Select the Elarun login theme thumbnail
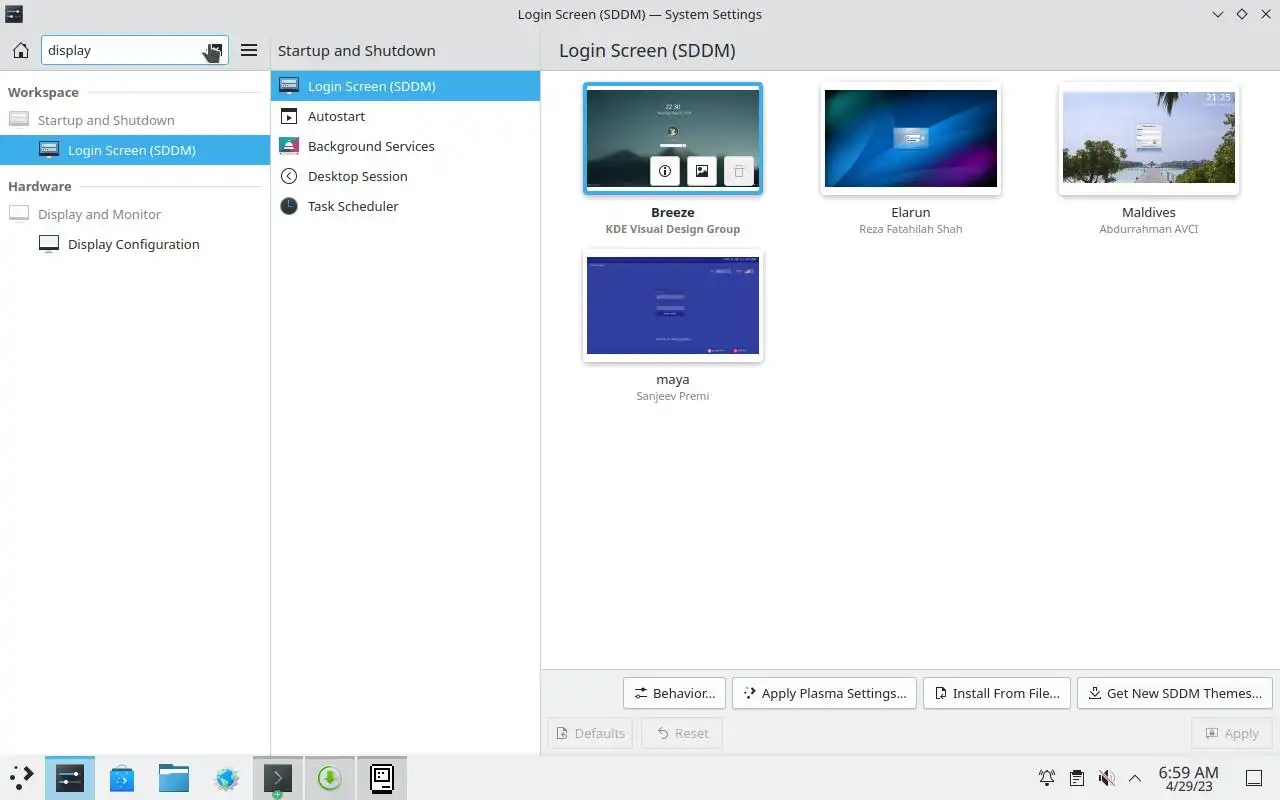Screen dimensions: 1280x800 911,138
